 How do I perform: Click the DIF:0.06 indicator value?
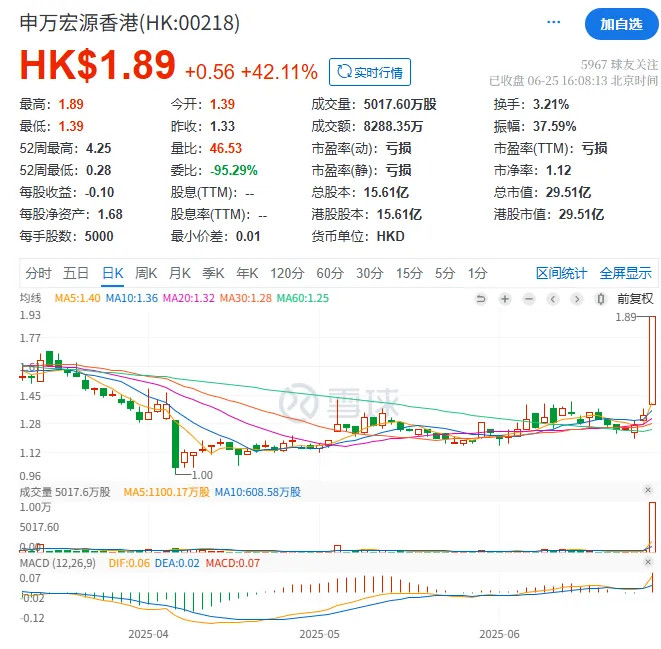click(129, 563)
